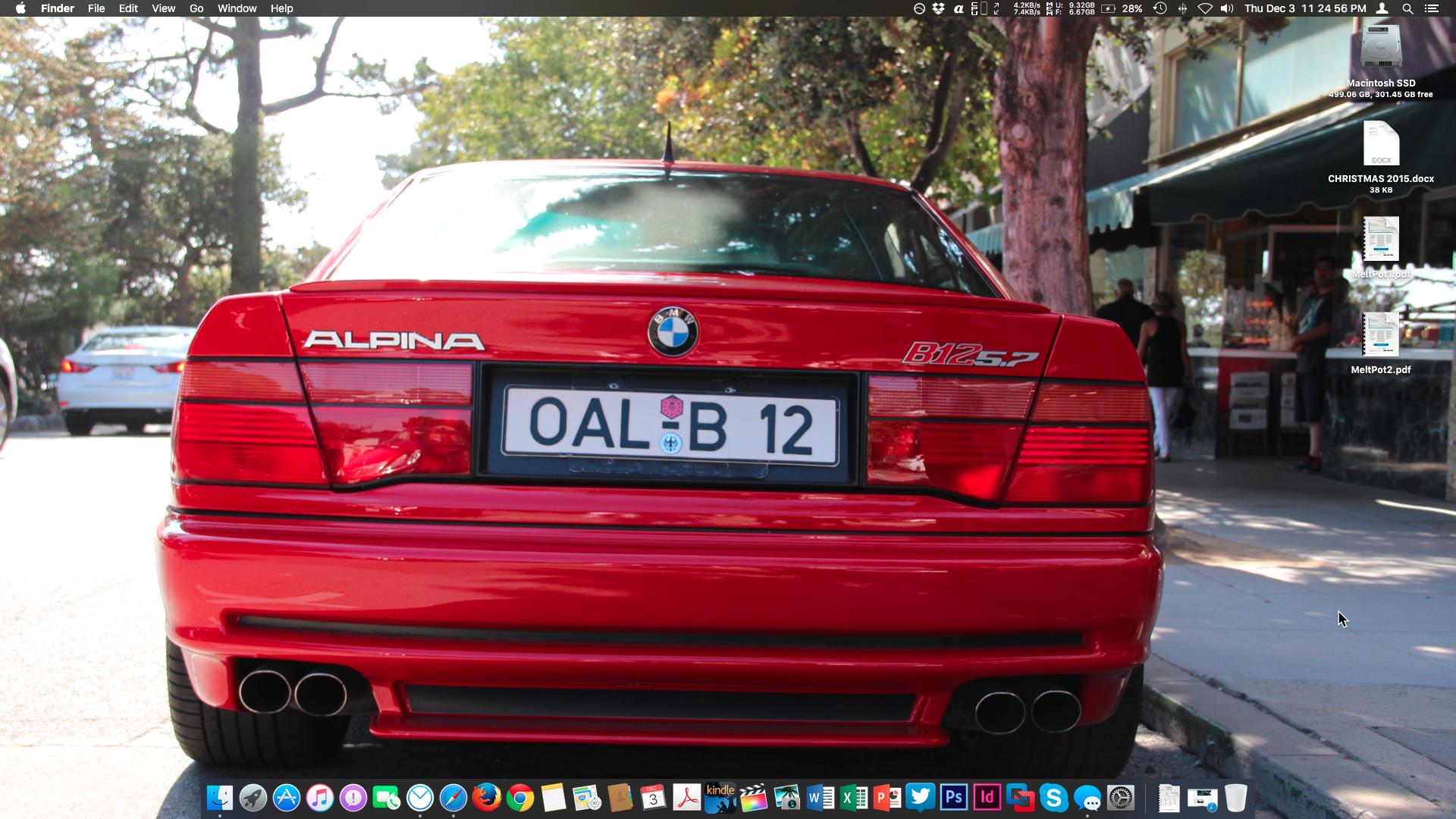Screen dimensions: 1456x819
Task: Launch Microsoft Excel from Dock
Action: [x=854, y=798]
